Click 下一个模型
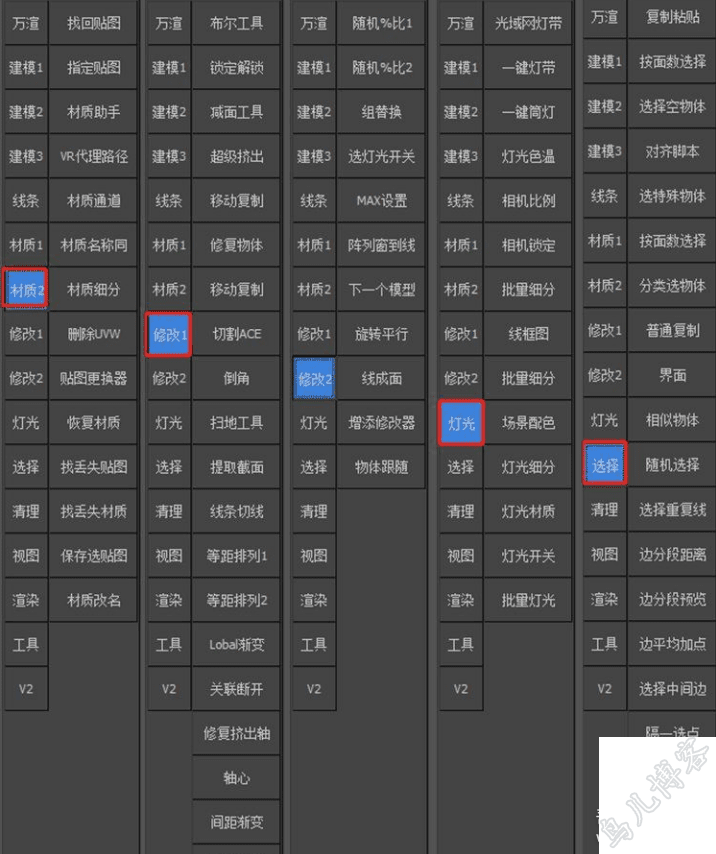This screenshot has height=854, width=716. pyautogui.click(x=381, y=290)
